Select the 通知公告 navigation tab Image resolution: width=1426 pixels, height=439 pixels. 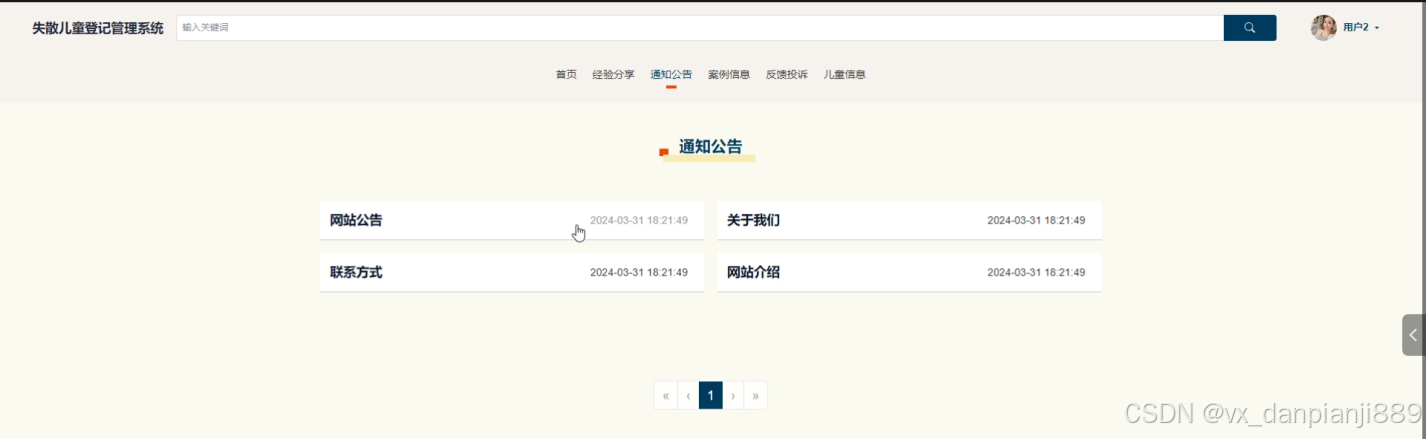(x=671, y=74)
